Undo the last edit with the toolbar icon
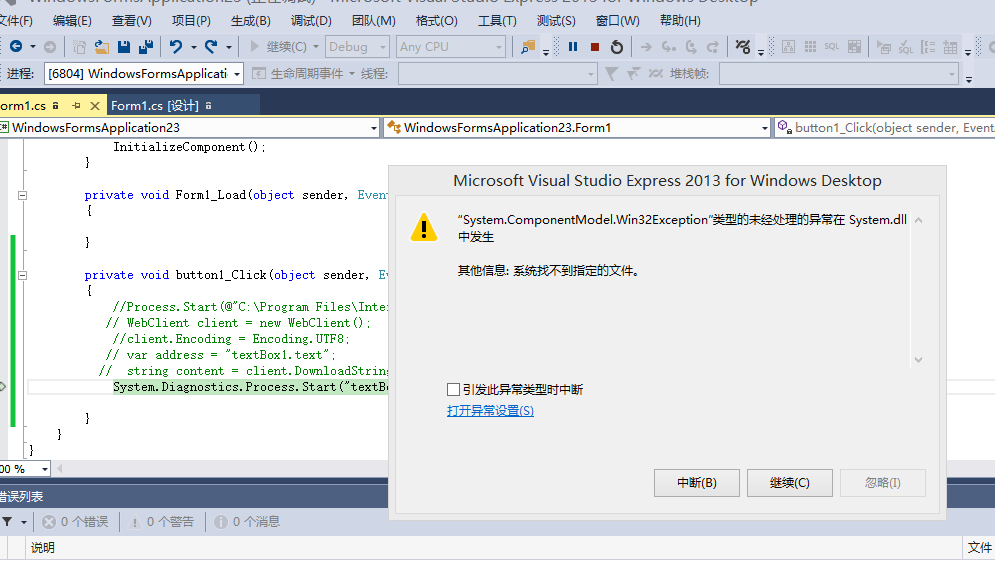The width and height of the screenshot is (995, 564). [176, 46]
